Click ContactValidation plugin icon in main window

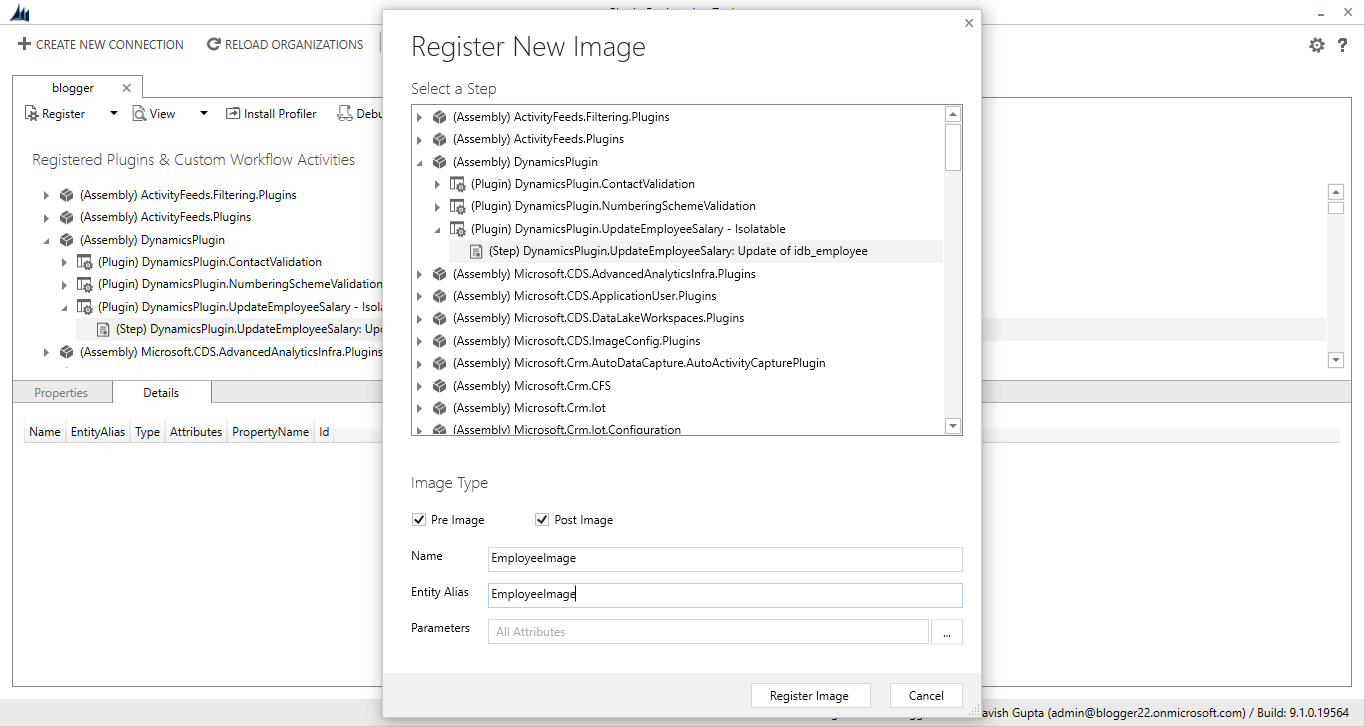click(85, 262)
